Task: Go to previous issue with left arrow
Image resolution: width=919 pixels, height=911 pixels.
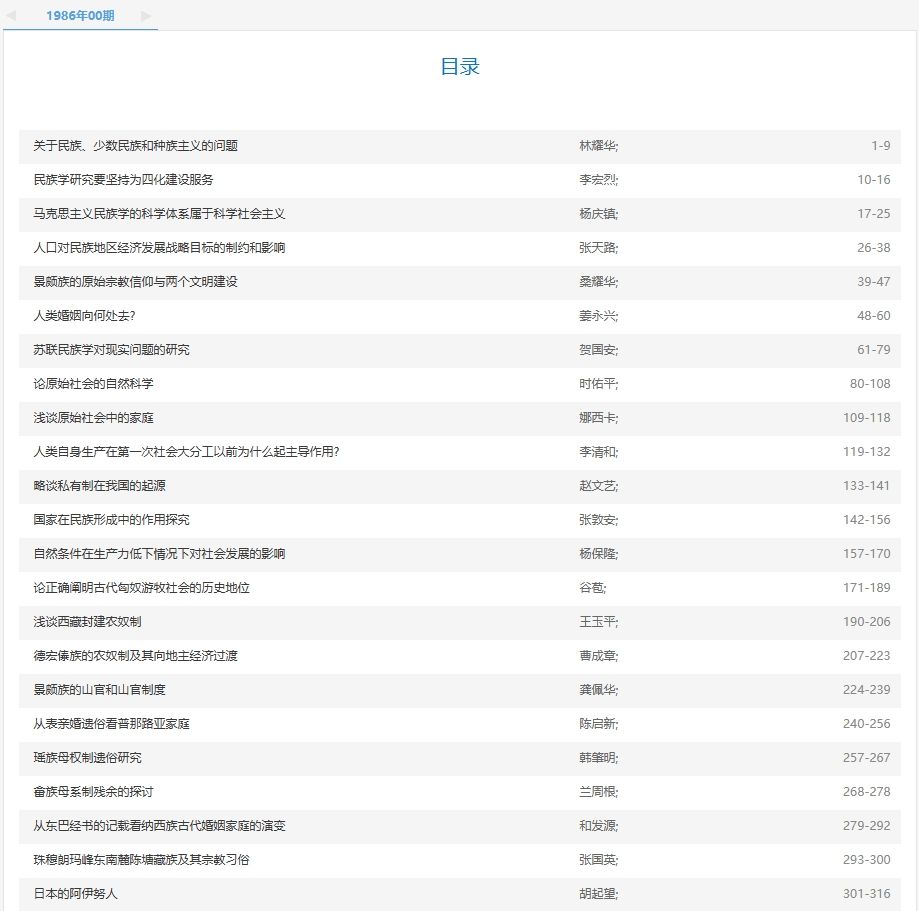Action: click(x=11, y=16)
